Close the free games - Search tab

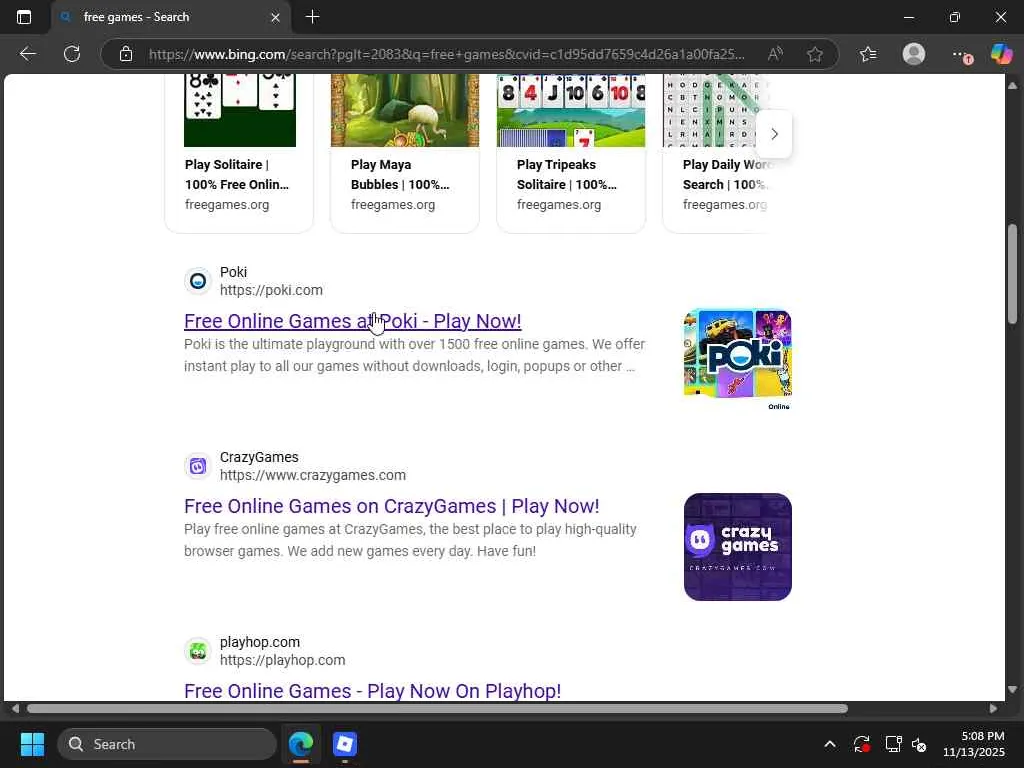click(x=275, y=18)
